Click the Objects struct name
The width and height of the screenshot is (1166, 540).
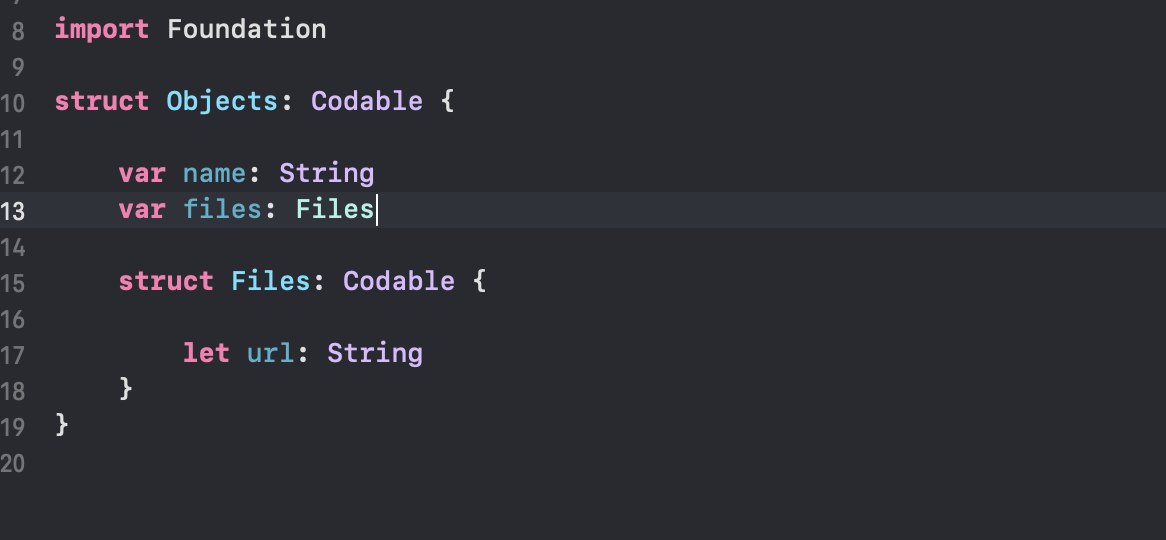222,101
